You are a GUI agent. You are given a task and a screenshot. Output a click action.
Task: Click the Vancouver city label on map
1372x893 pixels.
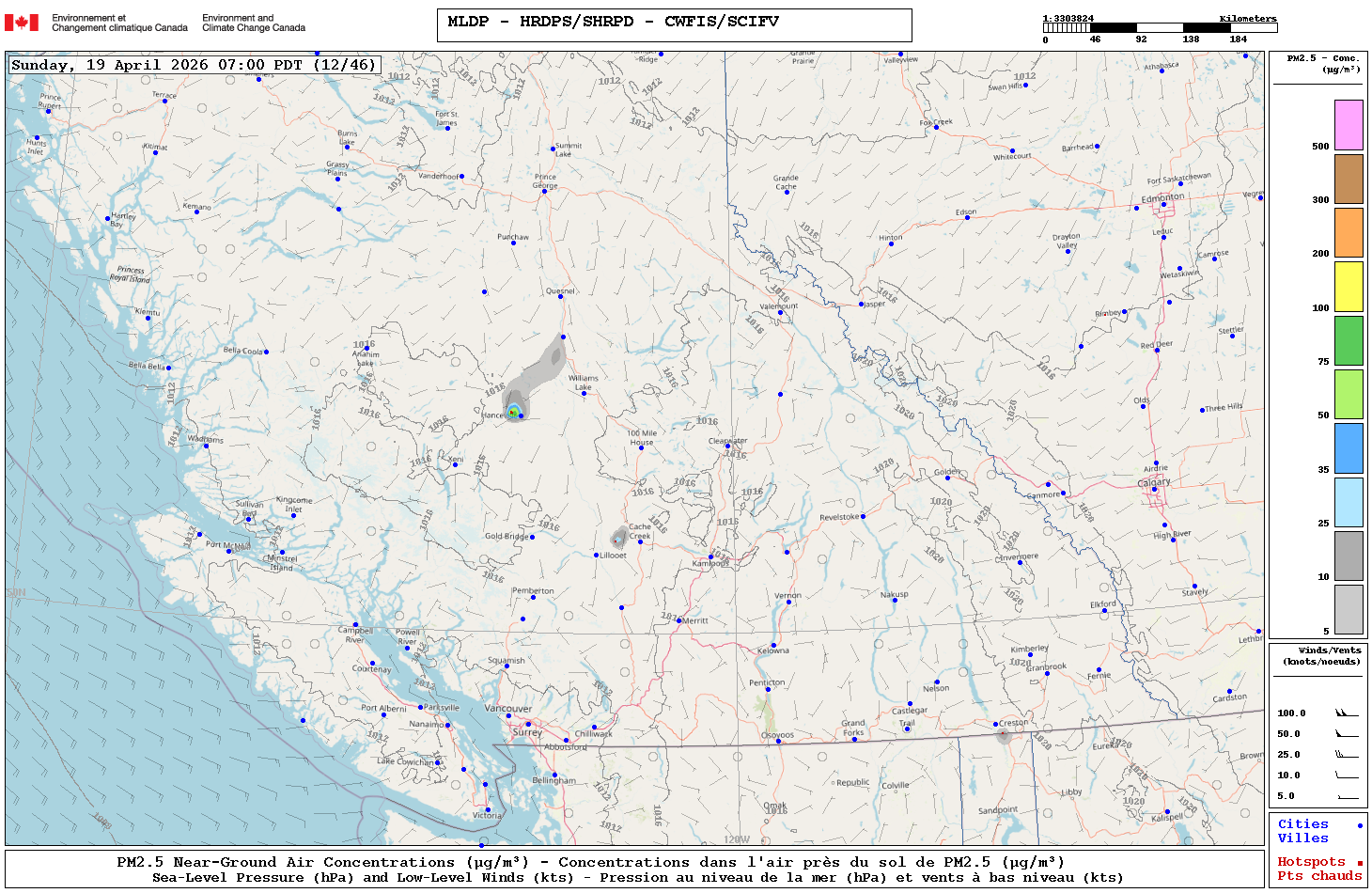click(508, 709)
